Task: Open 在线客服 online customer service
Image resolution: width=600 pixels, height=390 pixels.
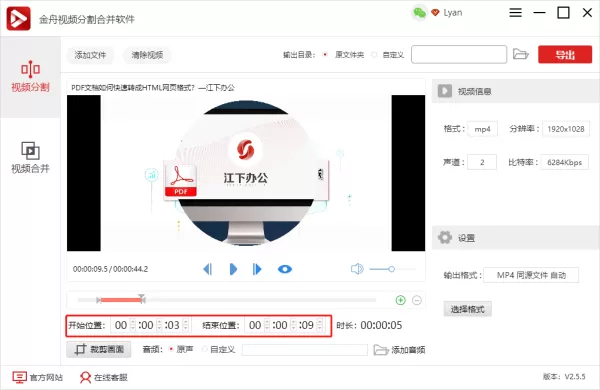Action: pyautogui.click(x=104, y=377)
